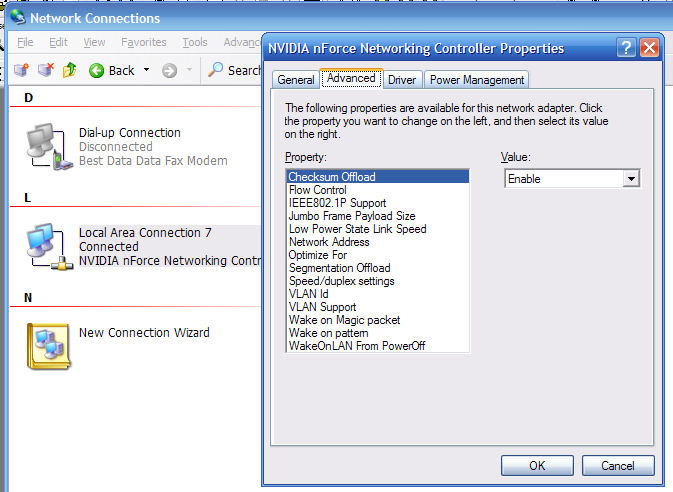Viewport: 673px width, 492px height.
Task: Click the Cancel button
Action: (x=618, y=466)
